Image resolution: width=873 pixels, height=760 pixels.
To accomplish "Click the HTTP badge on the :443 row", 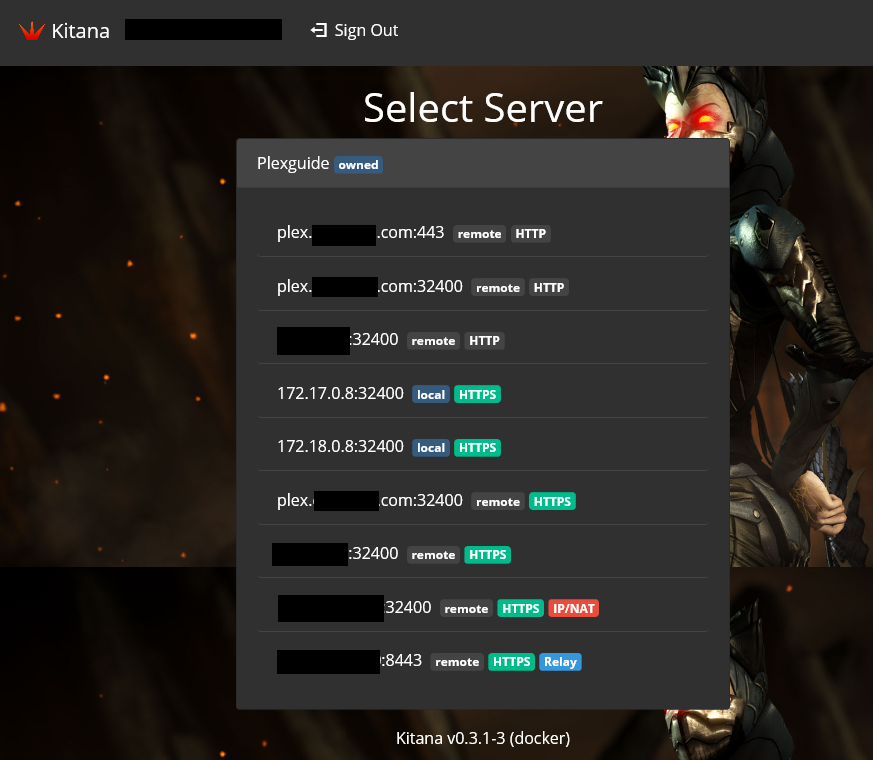I will 531,233.
